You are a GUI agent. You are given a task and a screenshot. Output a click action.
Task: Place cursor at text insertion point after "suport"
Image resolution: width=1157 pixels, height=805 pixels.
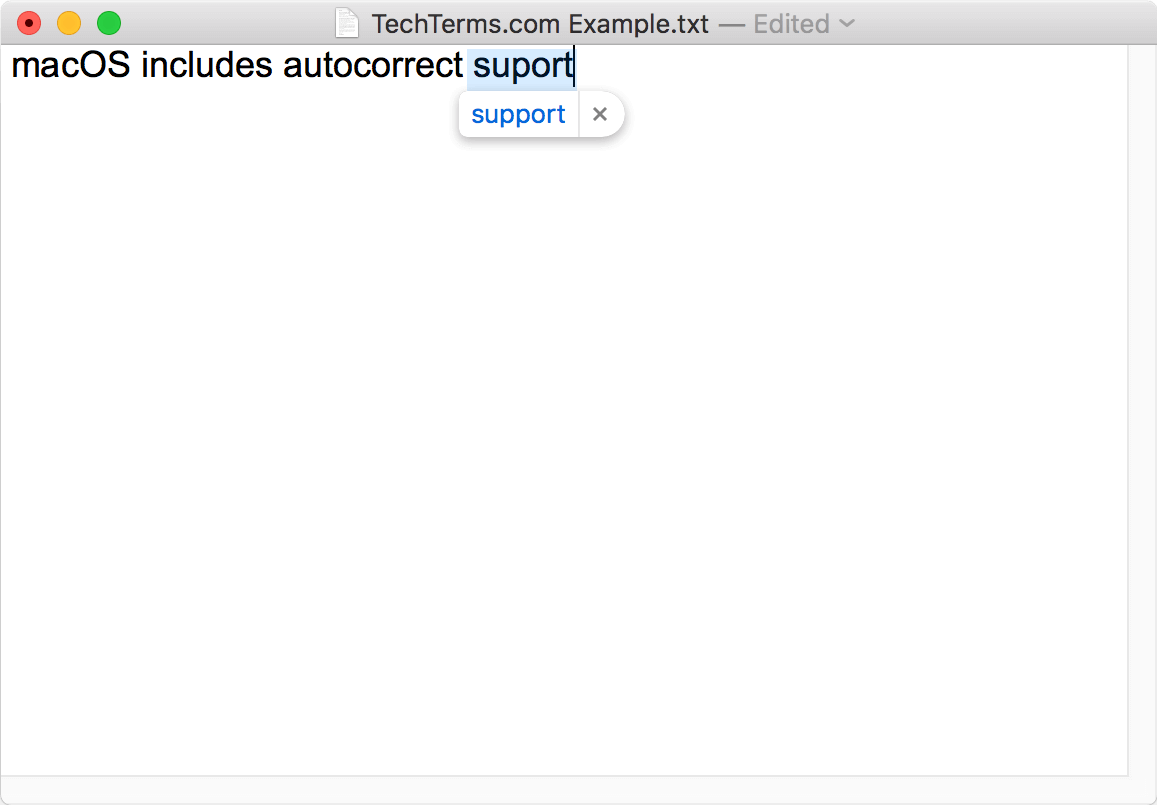pyautogui.click(x=574, y=66)
